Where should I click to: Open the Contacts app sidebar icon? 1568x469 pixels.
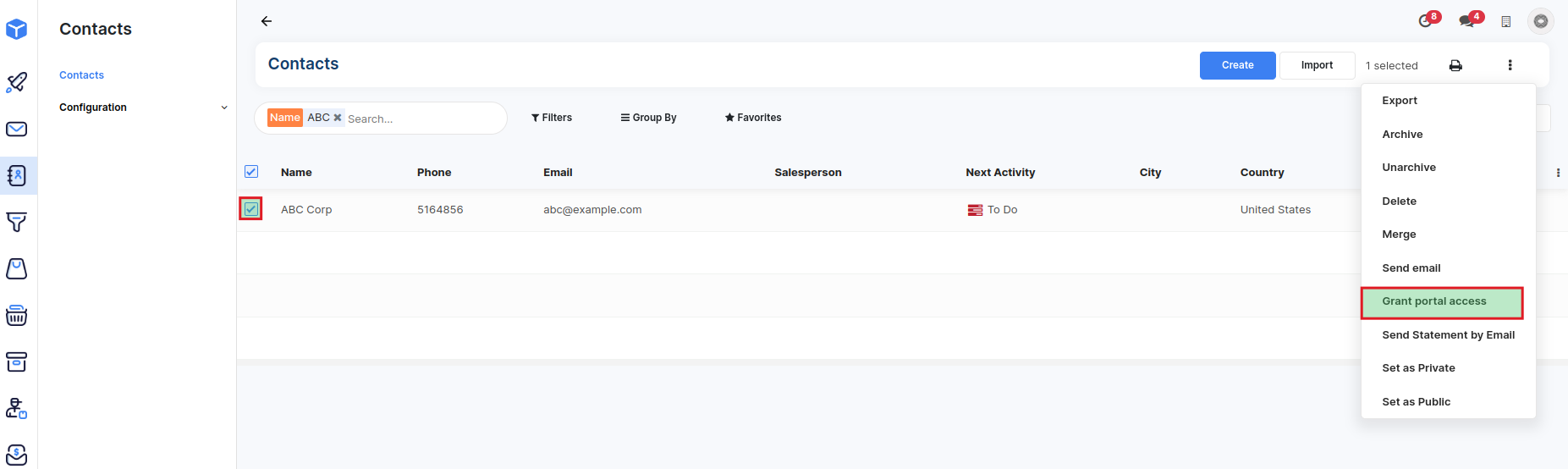pos(17,176)
